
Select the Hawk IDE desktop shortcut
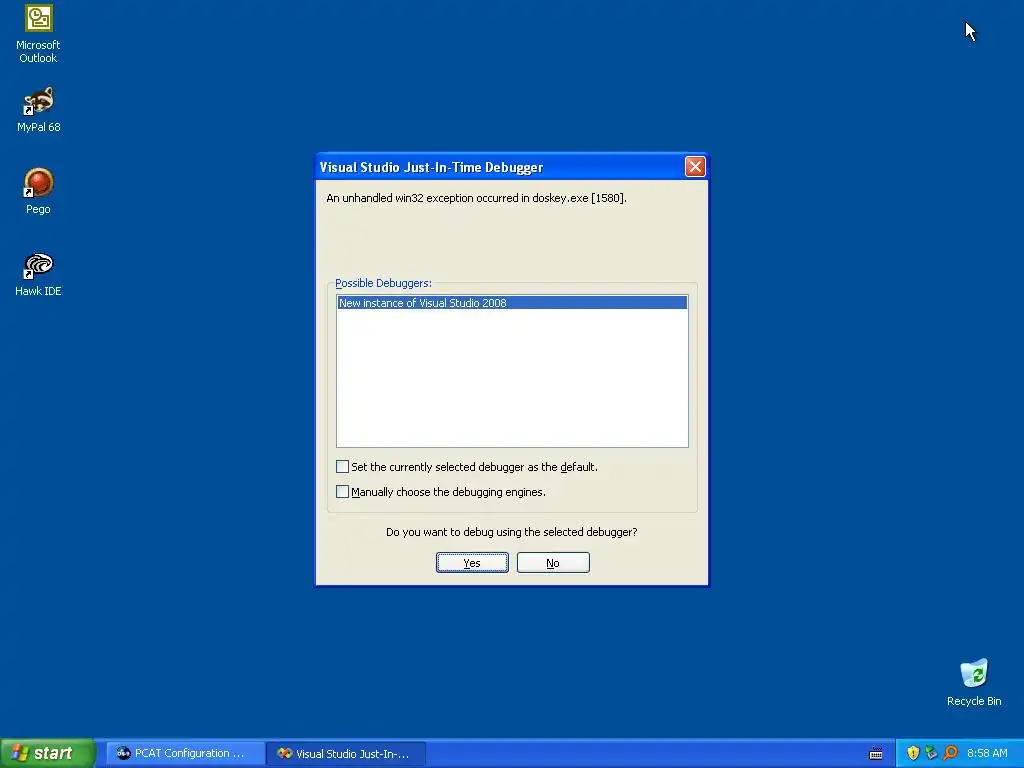tap(38, 274)
